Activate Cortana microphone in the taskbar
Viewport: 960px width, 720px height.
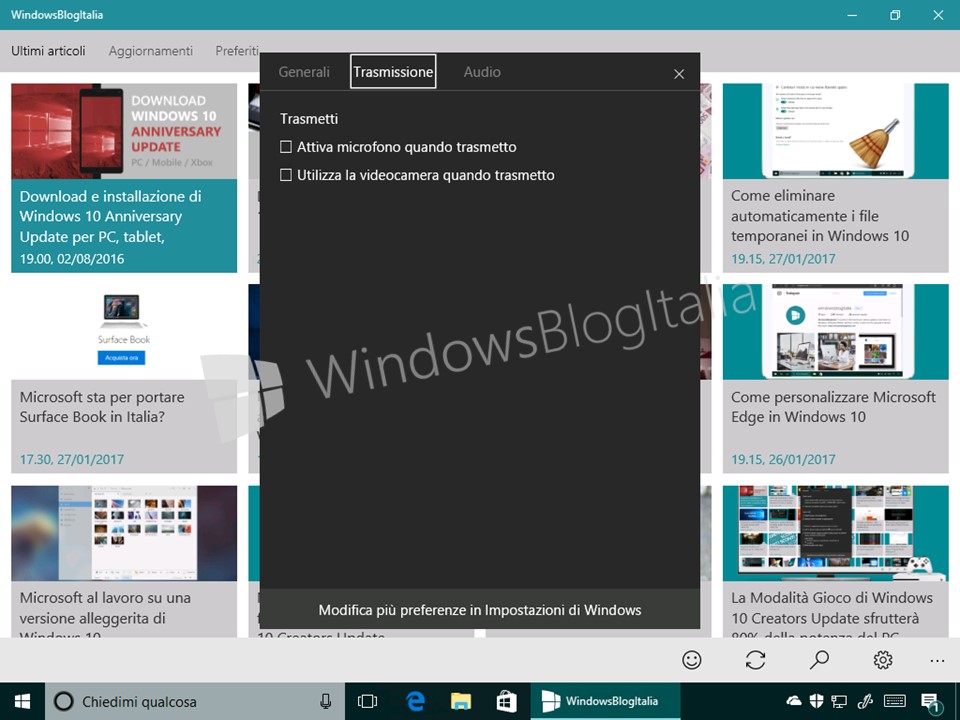click(x=326, y=701)
